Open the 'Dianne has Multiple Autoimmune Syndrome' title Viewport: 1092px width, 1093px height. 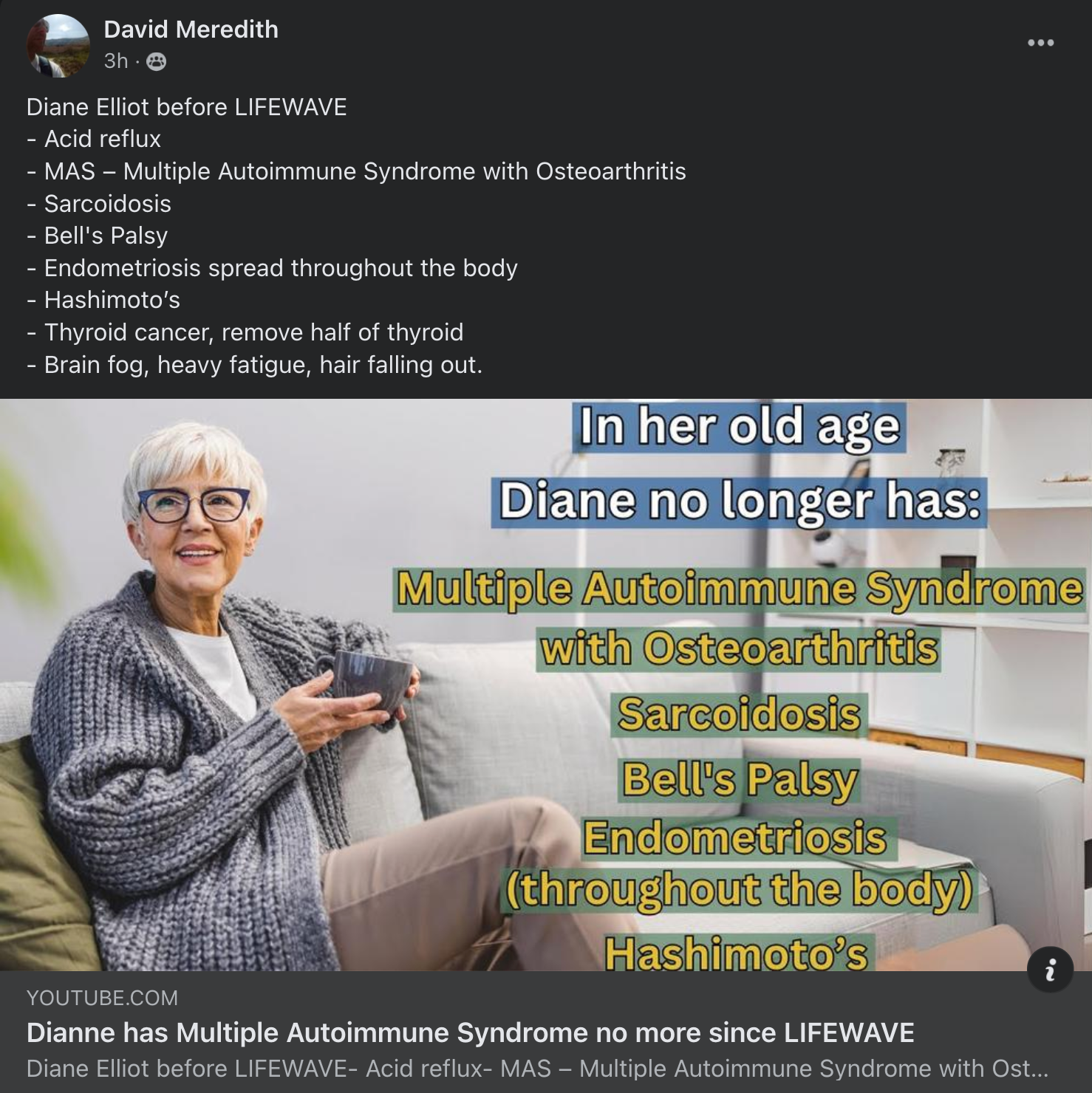(x=470, y=1032)
